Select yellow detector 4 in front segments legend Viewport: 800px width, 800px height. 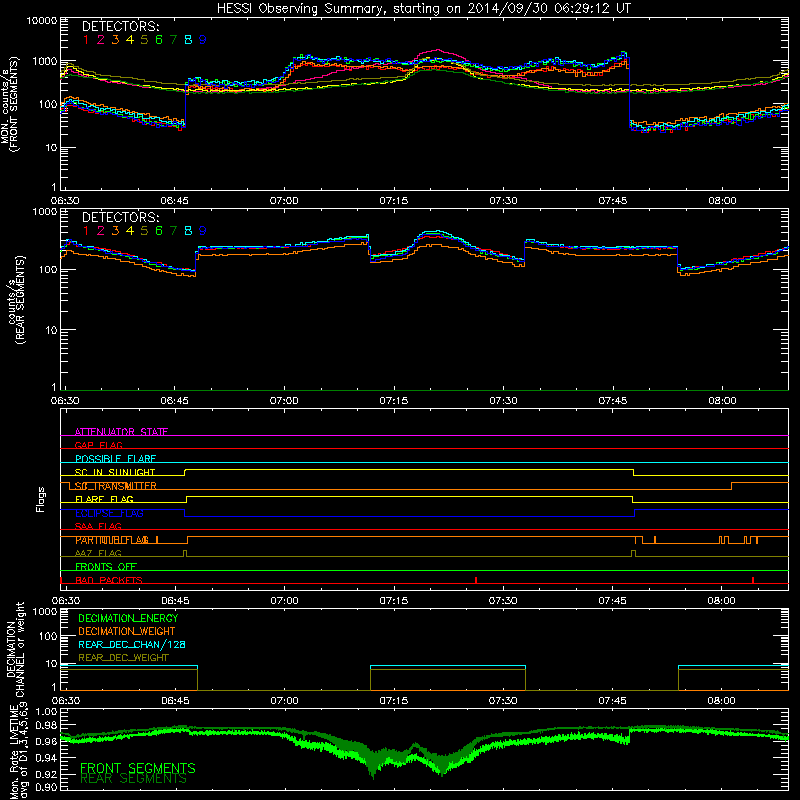130,40
